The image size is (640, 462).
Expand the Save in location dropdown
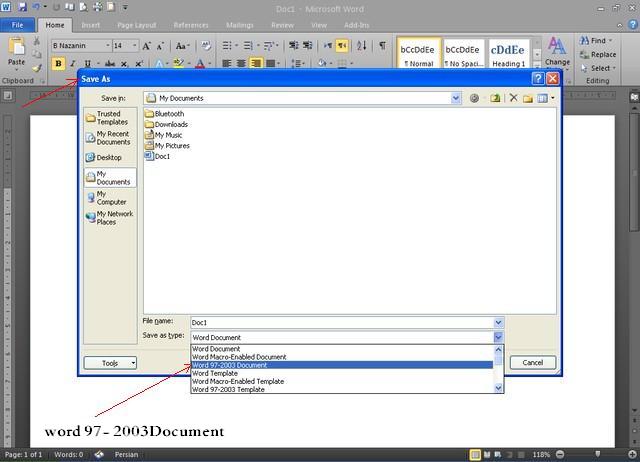tap(456, 98)
